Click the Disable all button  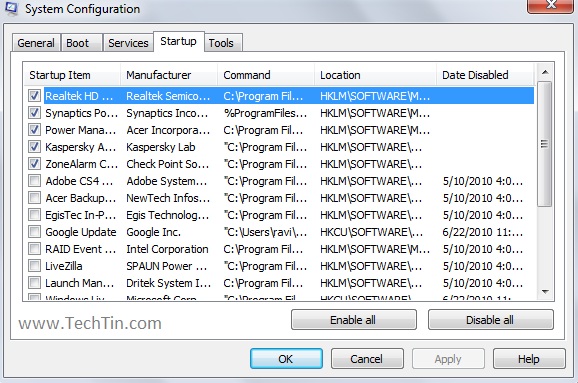click(x=490, y=320)
